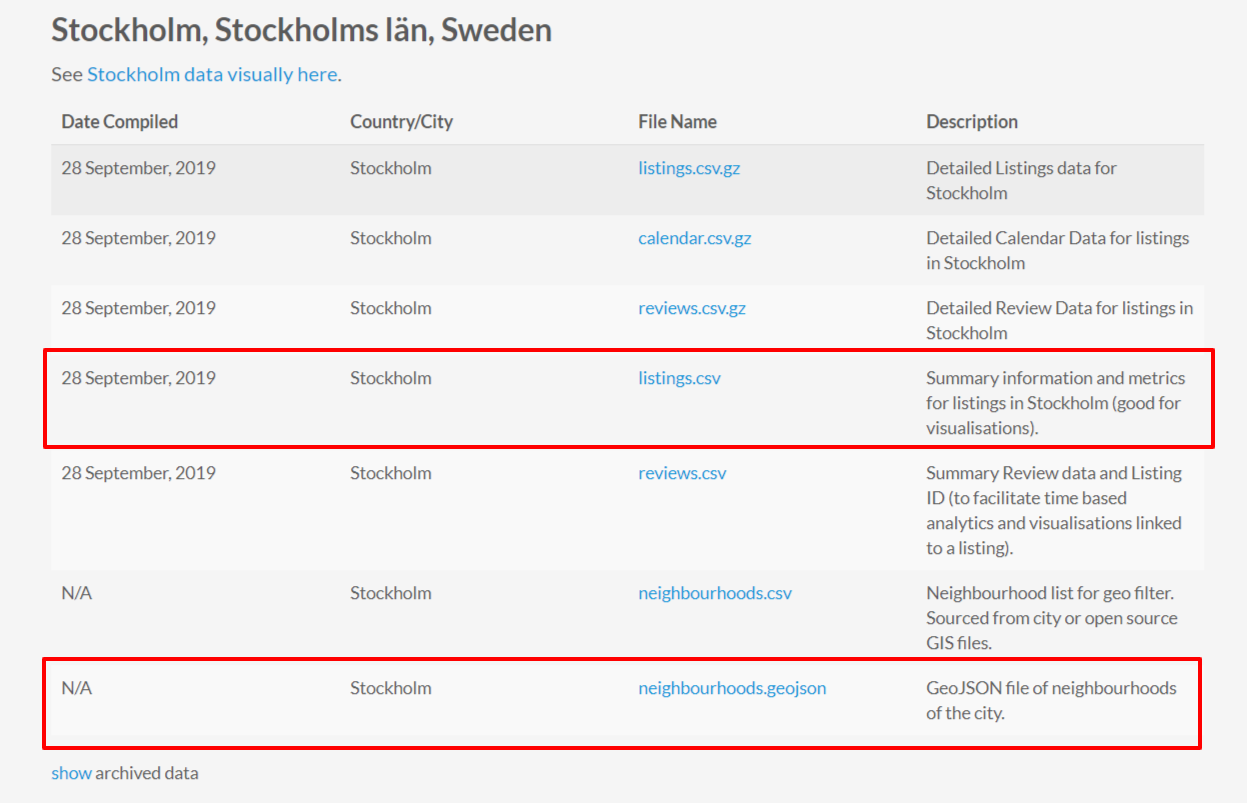Click the Date Compiled column header
Image resolution: width=1247 pixels, height=803 pixels.
click(120, 122)
